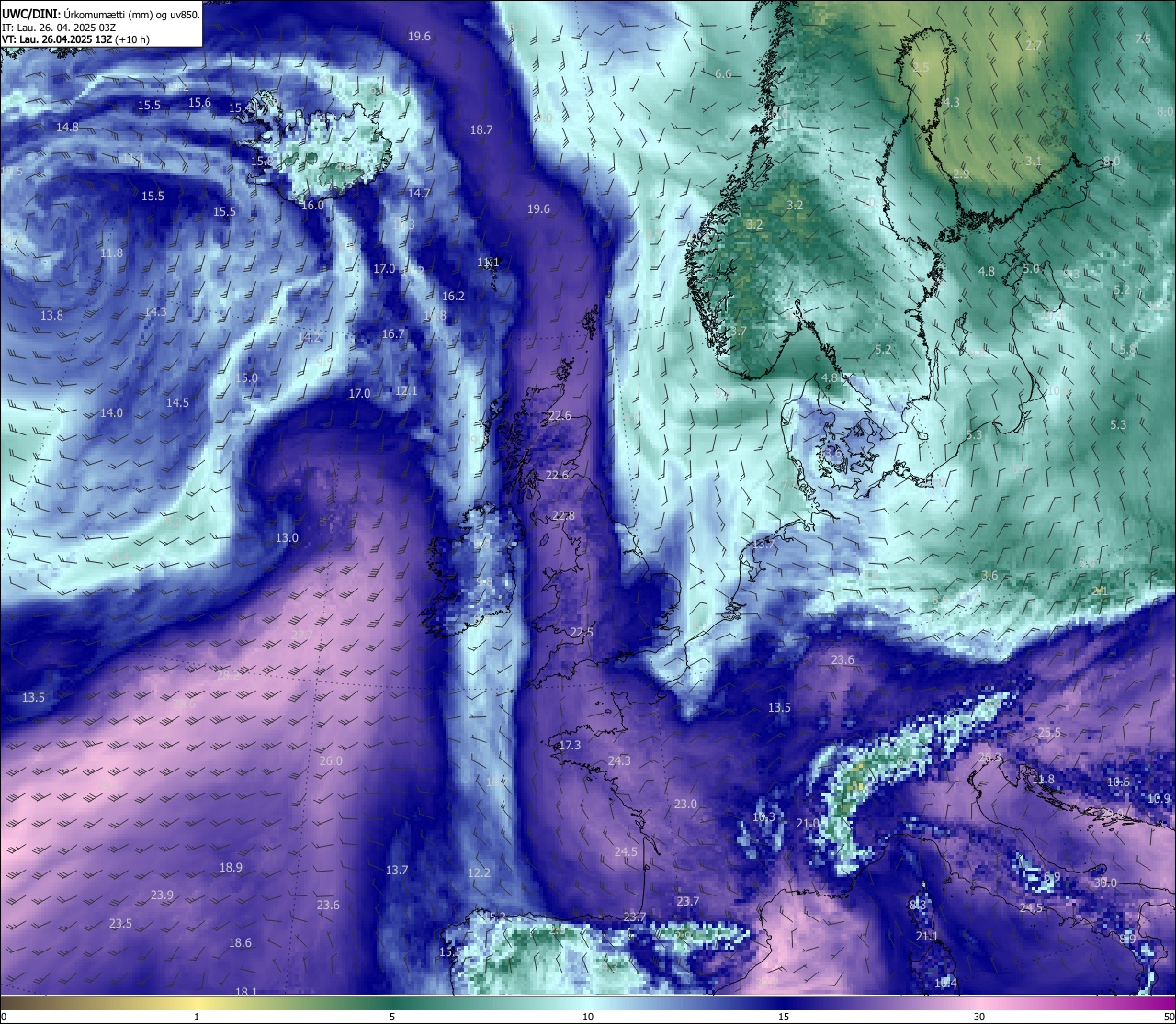Image resolution: width=1176 pixels, height=1024 pixels.
Task: Click the 18.7 value label
Action: pos(481,130)
